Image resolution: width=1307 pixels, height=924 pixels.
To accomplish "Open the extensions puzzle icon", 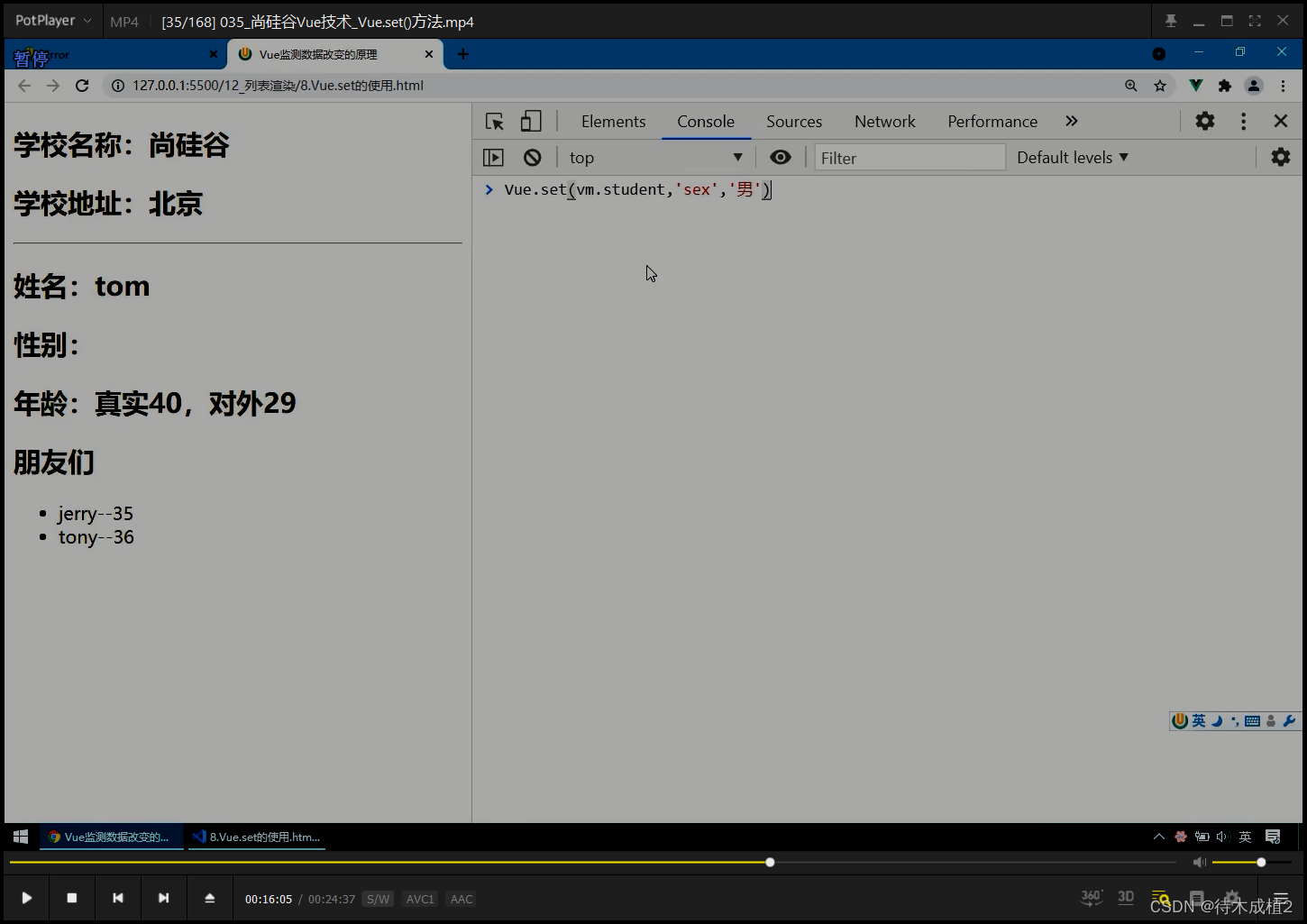I will point(1225,86).
